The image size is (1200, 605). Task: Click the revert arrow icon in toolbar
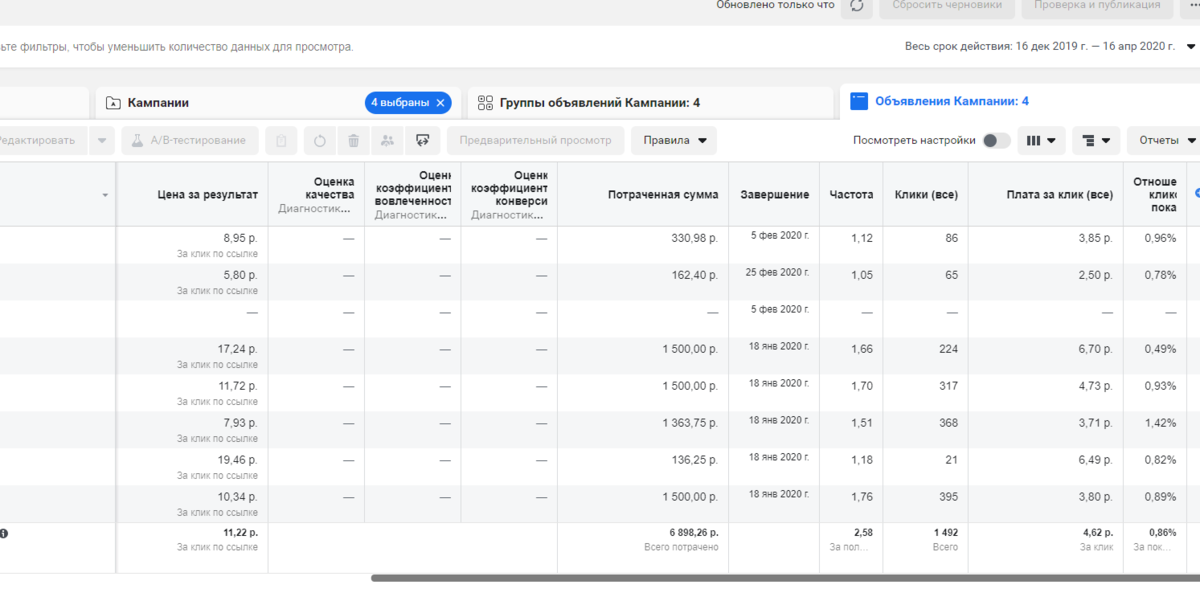tap(320, 141)
